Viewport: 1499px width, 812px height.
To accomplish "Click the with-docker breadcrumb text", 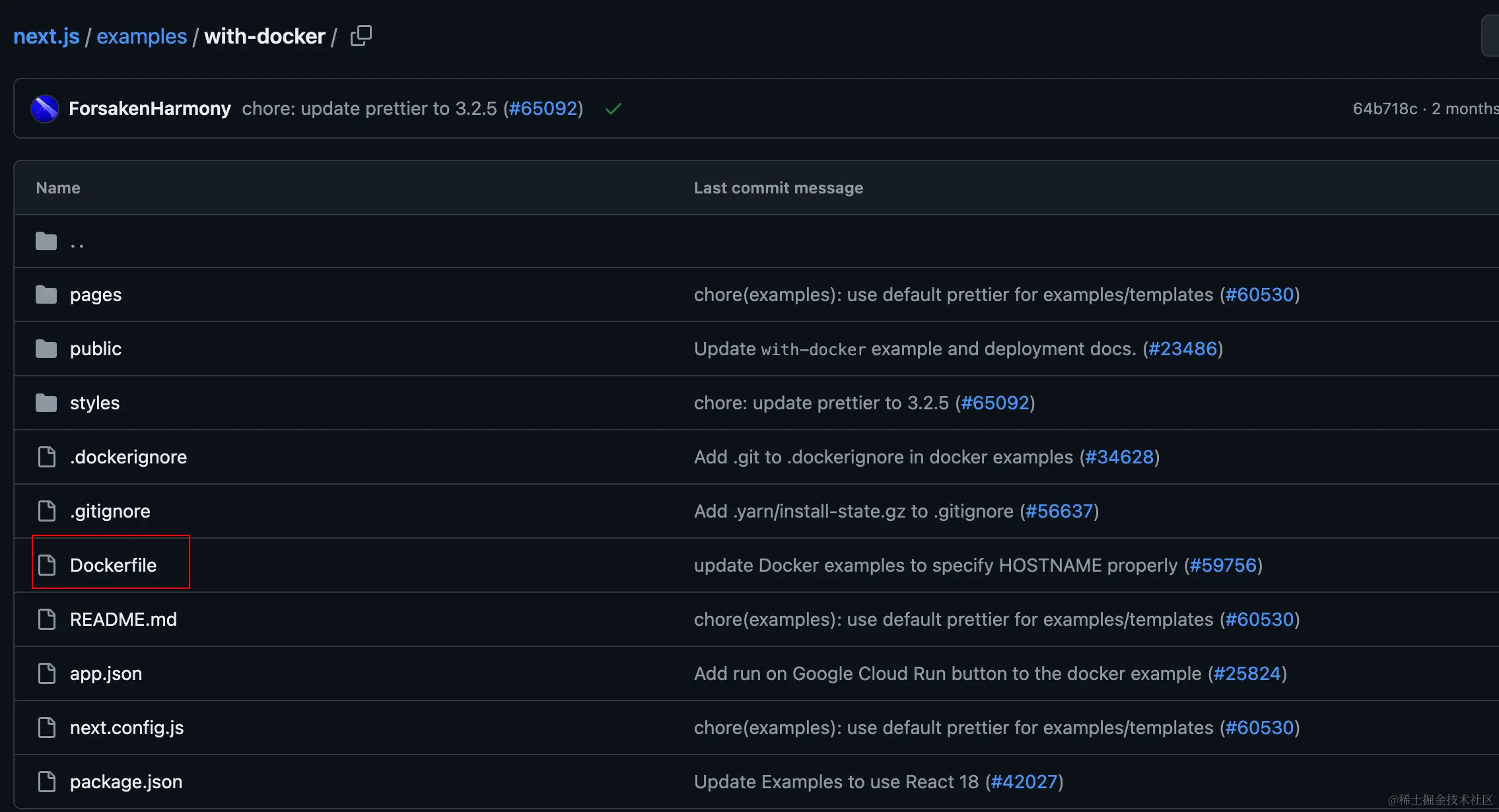I will tap(265, 36).
